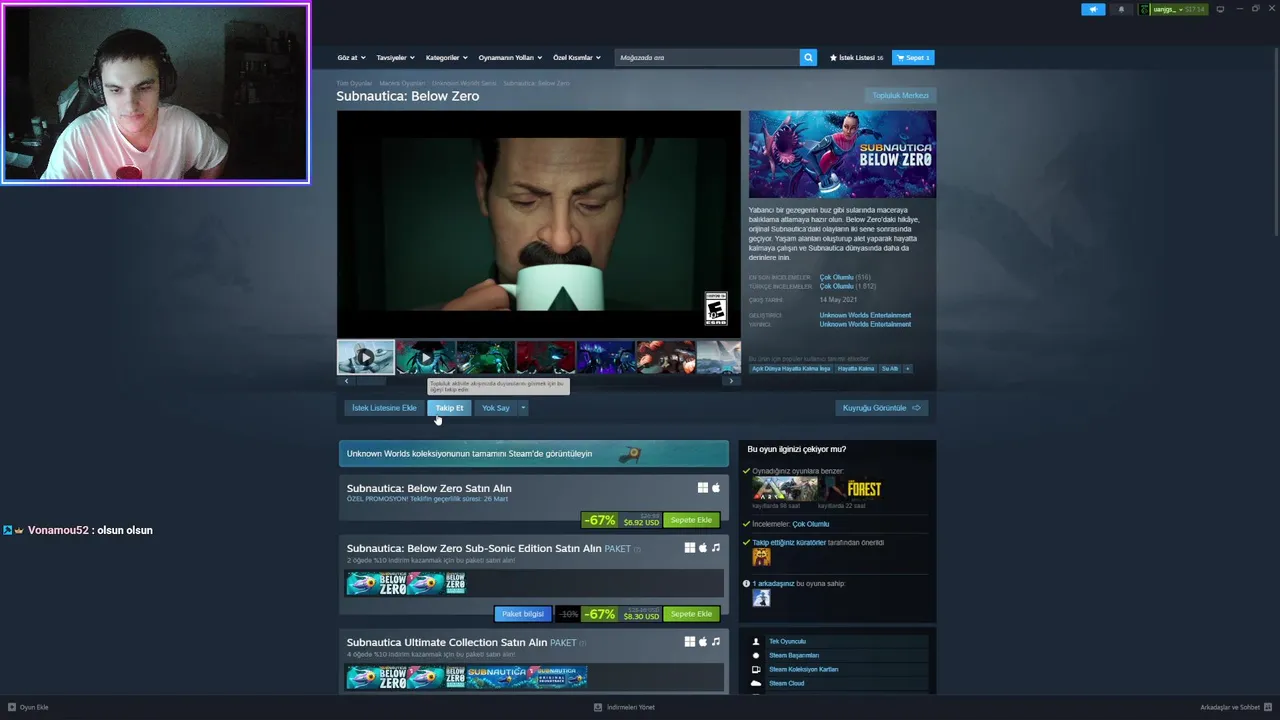
Task: Go to Unknown Worlds Serisi breadcrumb
Action: click(x=464, y=83)
